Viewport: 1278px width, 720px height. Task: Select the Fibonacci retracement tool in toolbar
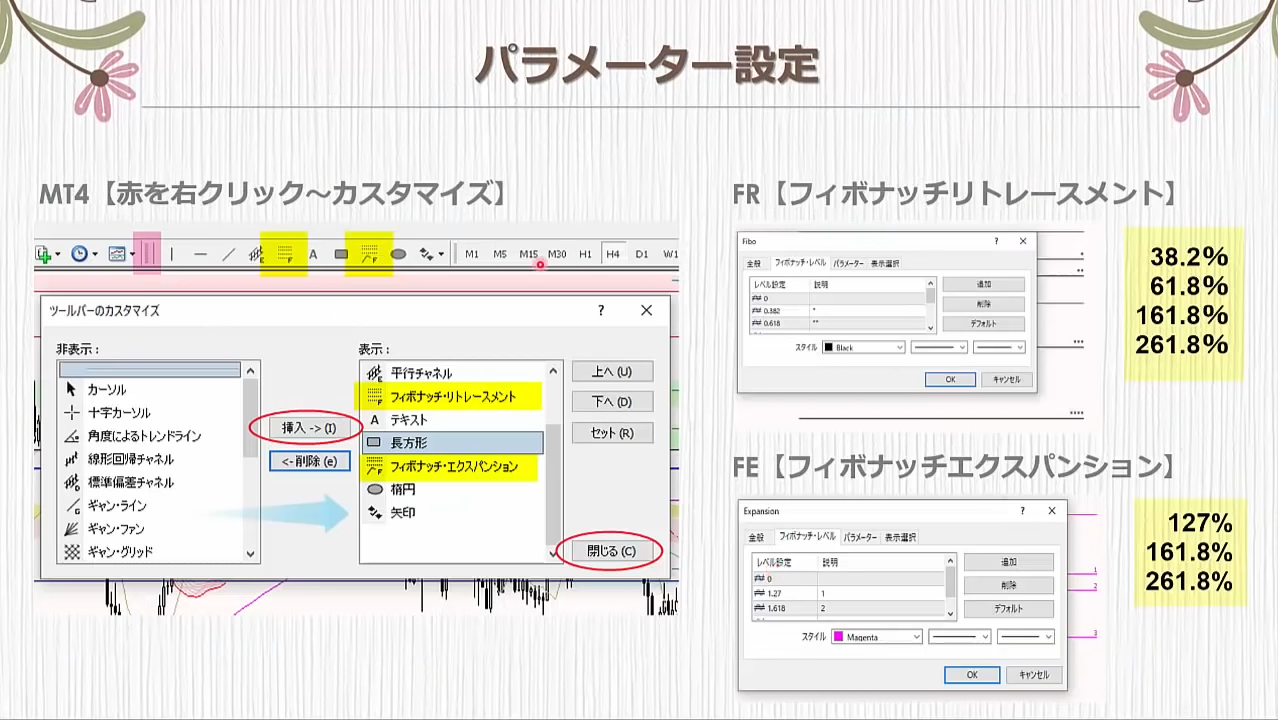[x=284, y=254]
